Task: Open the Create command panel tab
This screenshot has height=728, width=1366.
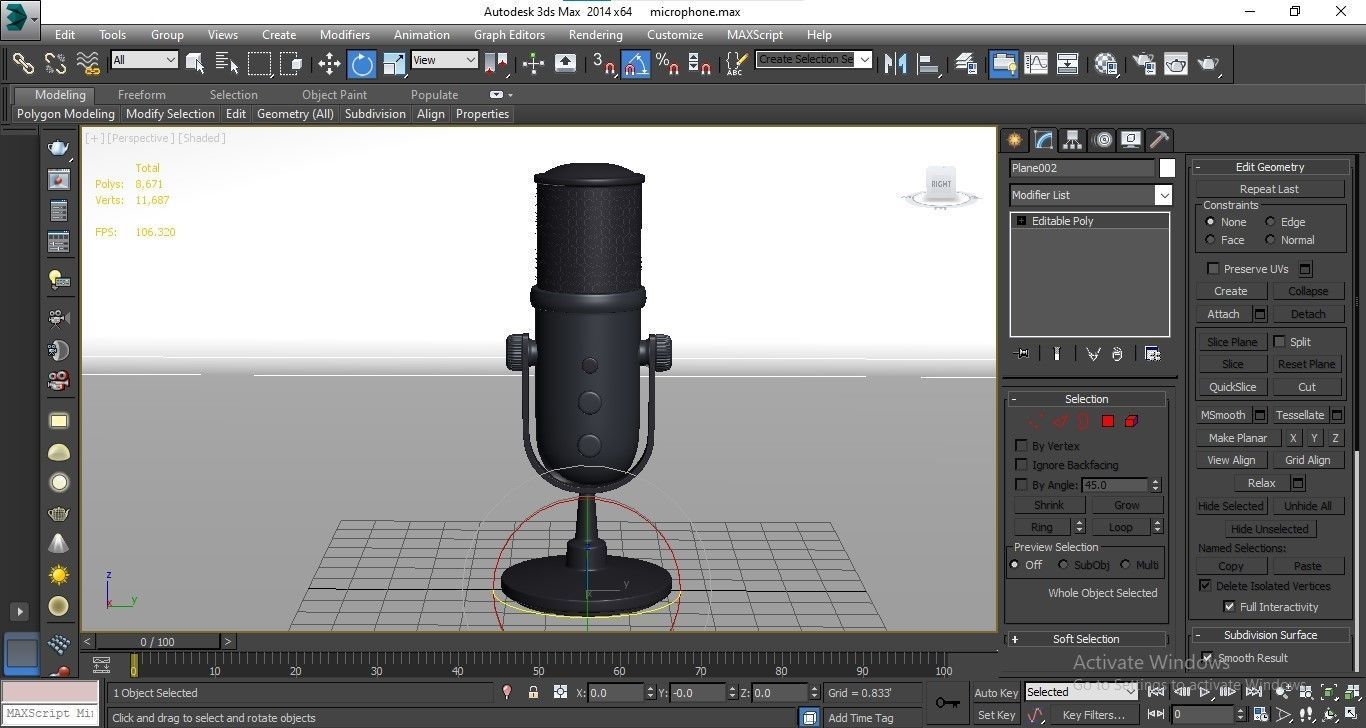Action: pyautogui.click(x=1014, y=140)
